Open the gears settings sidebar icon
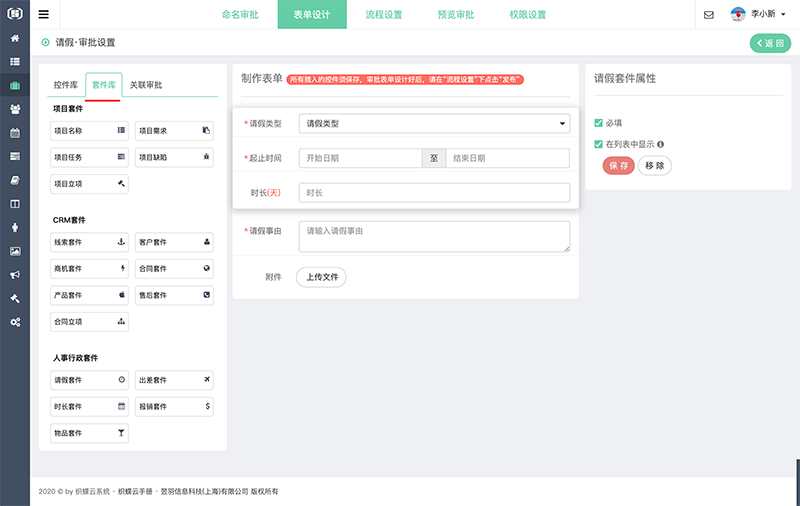 pos(15,322)
